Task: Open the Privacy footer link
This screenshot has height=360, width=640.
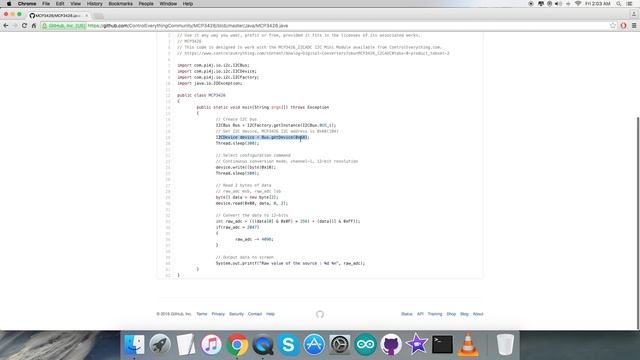Action: [x=218, y=314]
